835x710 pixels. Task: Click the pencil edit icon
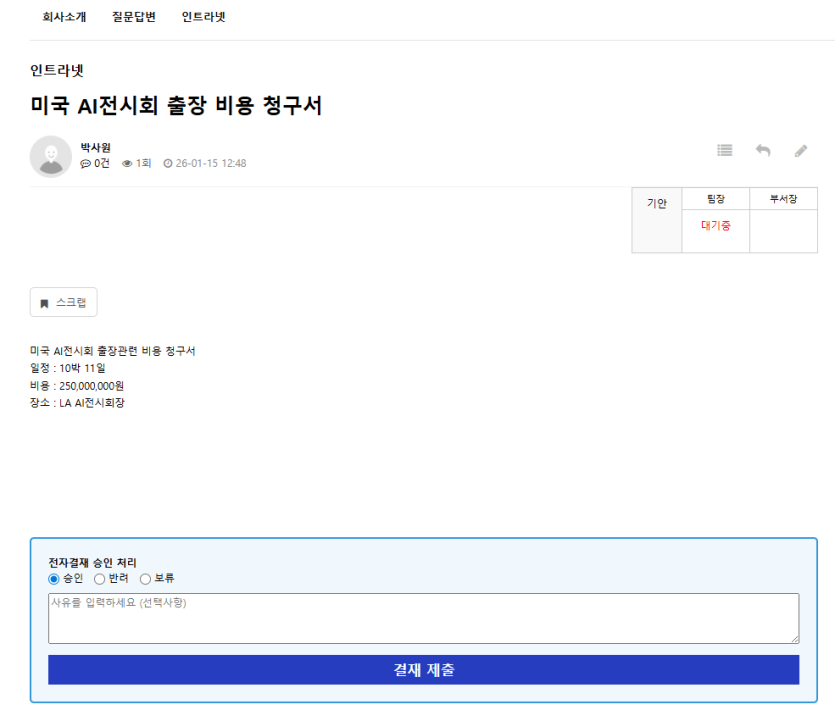coord(801,151)
